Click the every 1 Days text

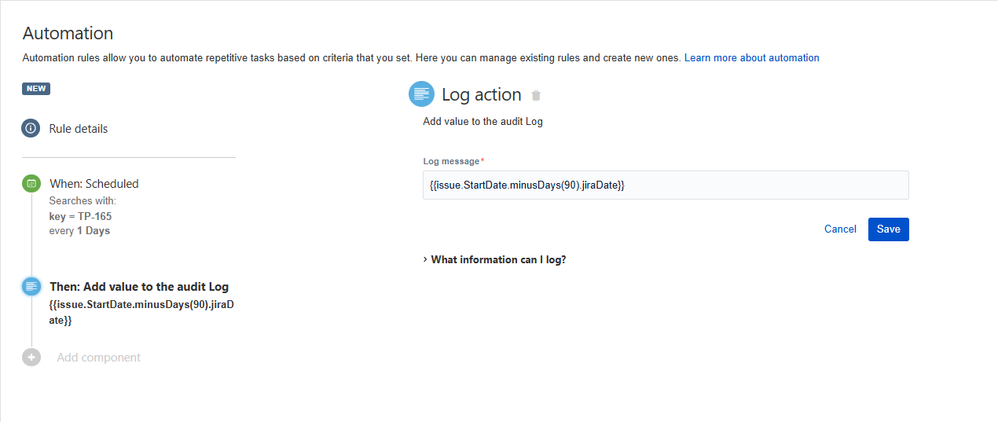pyautogui.click(x=80, y=230)
